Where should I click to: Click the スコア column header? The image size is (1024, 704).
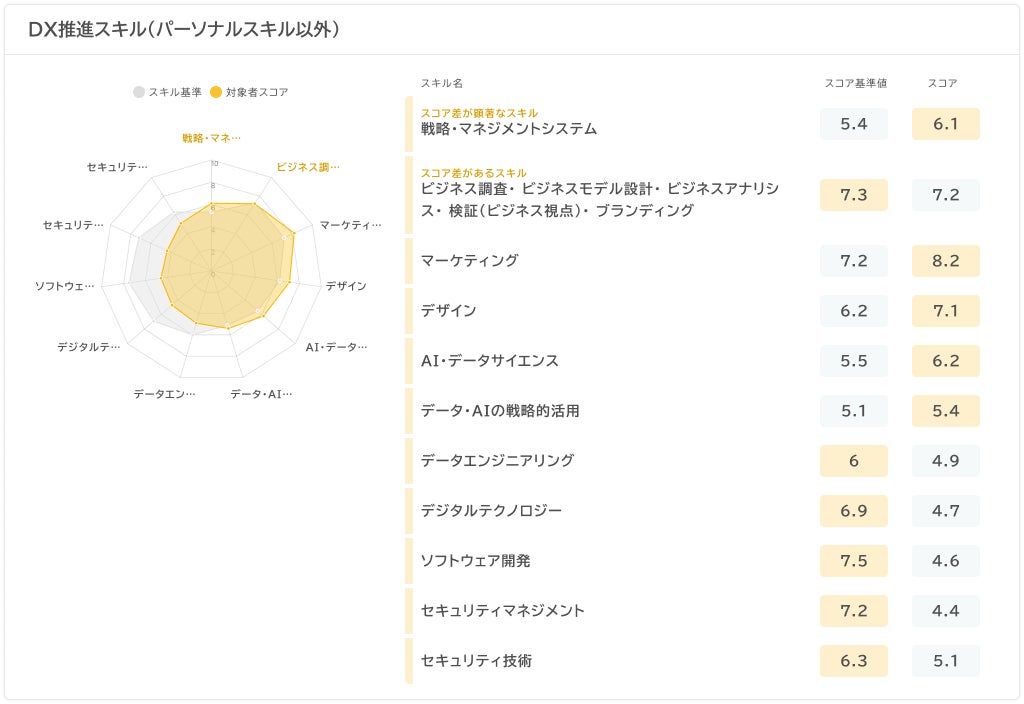tap(942, 83)
